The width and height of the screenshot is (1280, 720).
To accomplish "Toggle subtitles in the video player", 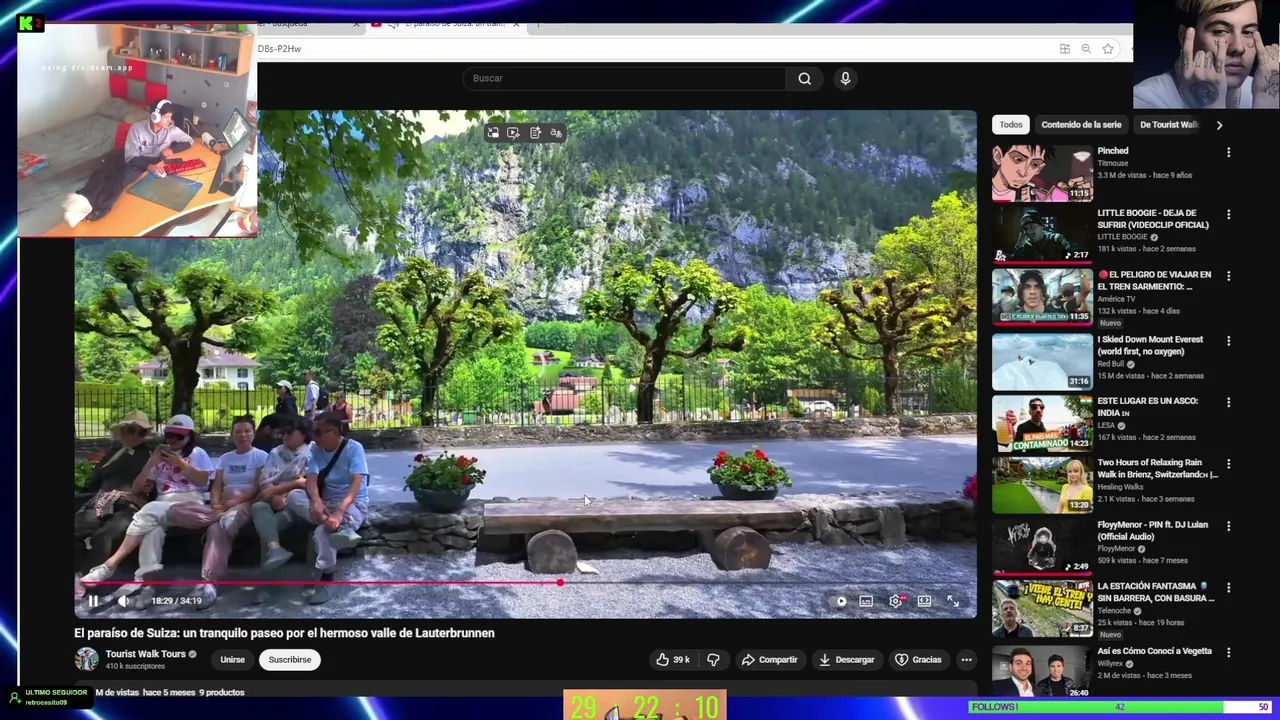I will click(866, 601).
